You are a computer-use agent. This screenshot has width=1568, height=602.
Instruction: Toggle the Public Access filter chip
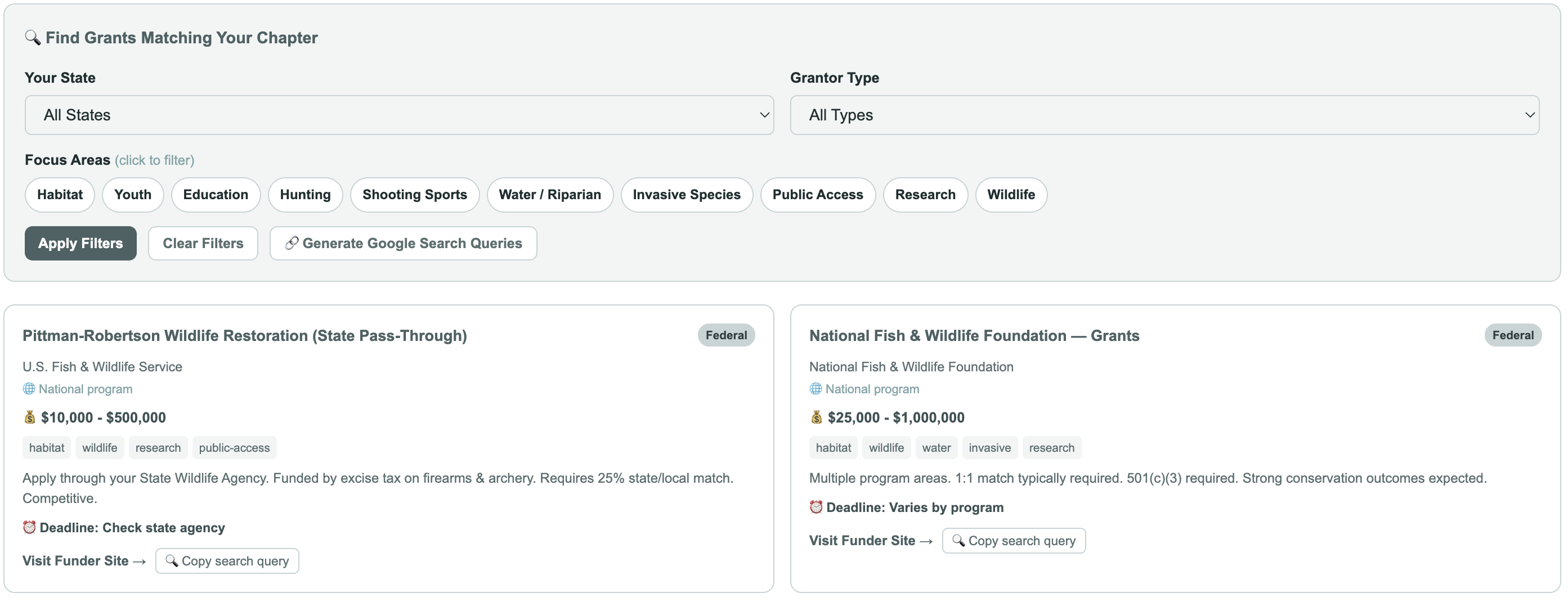tap(817, 195)
